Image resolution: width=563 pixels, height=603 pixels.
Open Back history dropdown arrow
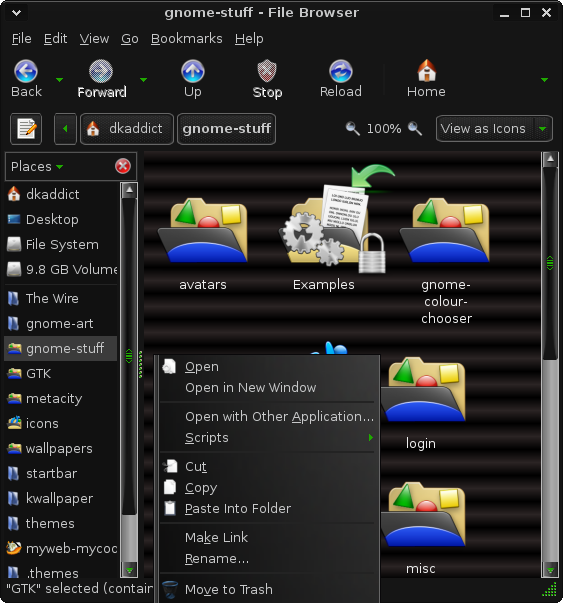[x=59, y=80]
